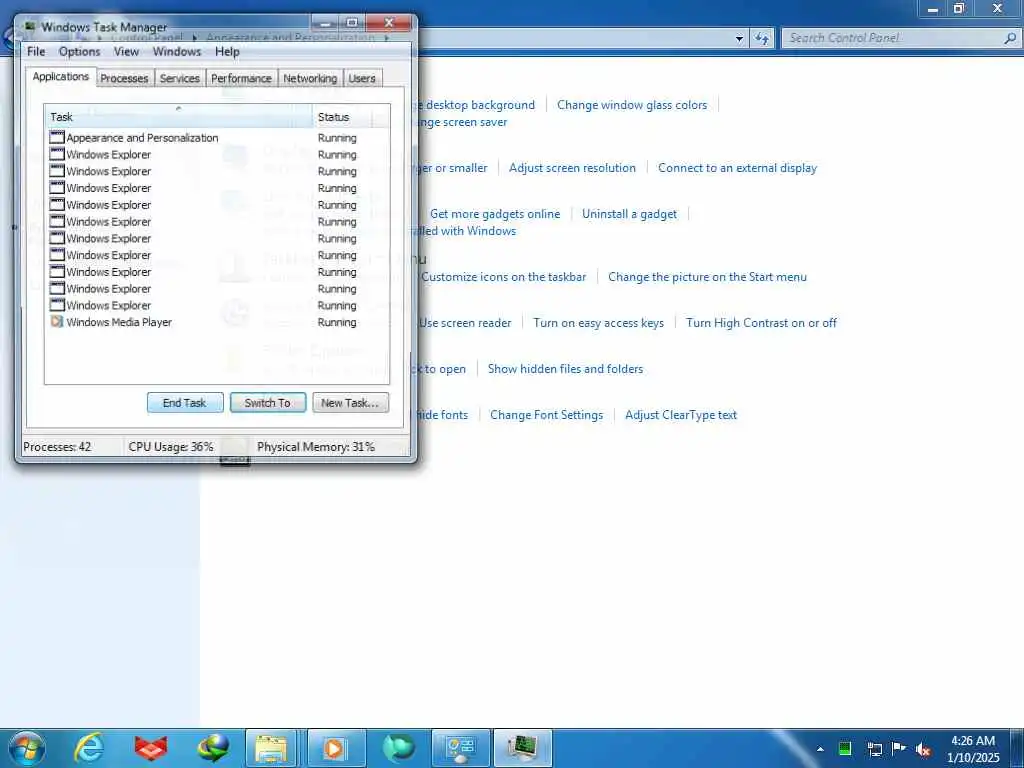1024x768 pixels.
Task: Select Appearance and Personalization task row
Action: click(217, 138)
